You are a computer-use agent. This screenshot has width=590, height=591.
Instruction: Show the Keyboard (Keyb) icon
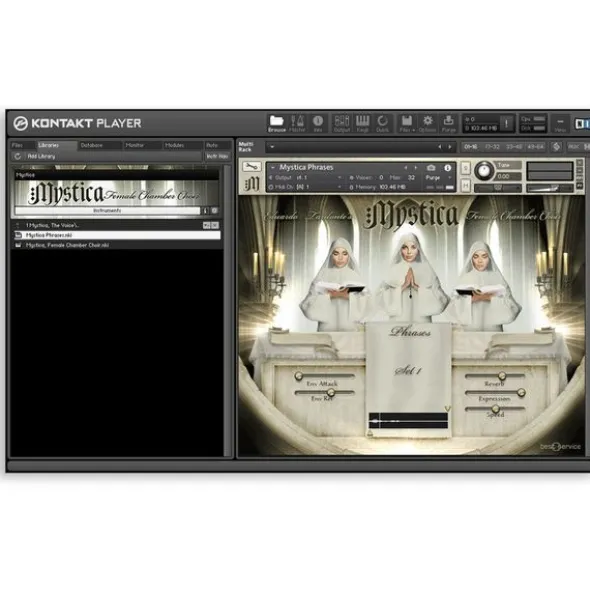click(x=362, y=123)
